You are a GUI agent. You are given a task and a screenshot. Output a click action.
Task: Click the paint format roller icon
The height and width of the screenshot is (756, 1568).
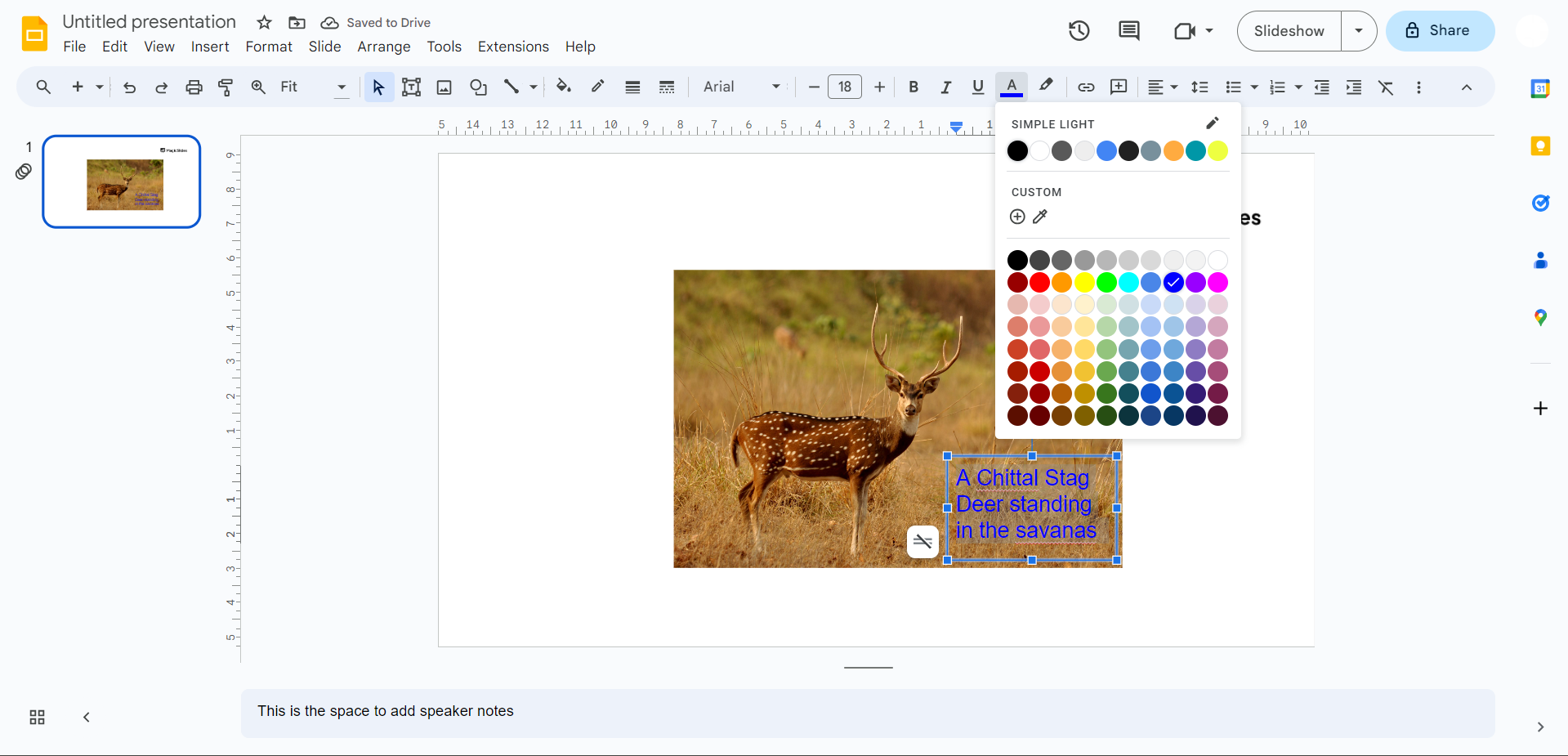click(x=226, y=87)
